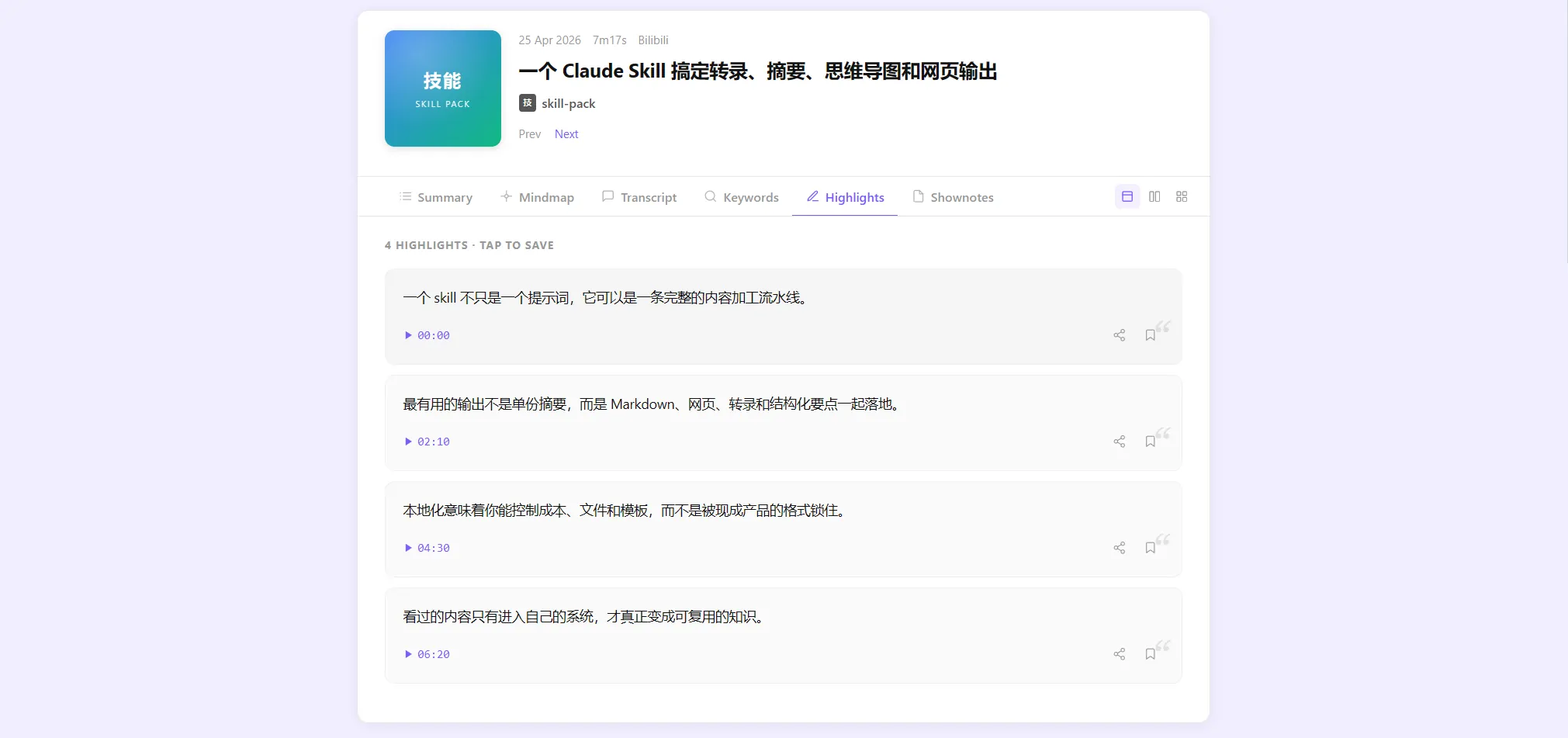
Task: Play highlight from 02:10
Action: [427, 442]
